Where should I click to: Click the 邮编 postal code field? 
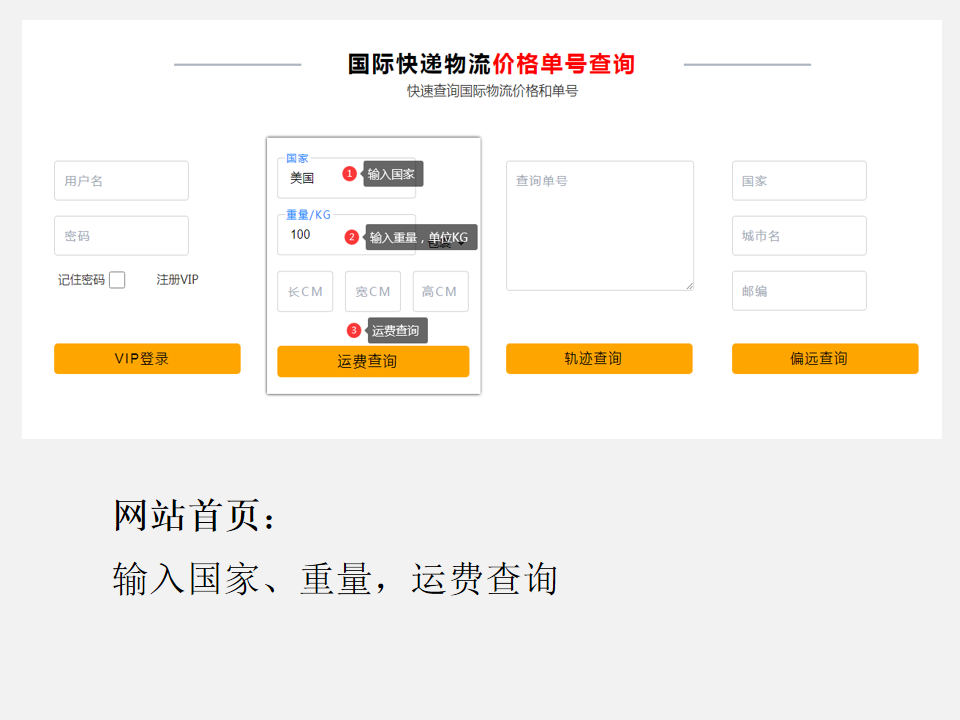point(798,291)
